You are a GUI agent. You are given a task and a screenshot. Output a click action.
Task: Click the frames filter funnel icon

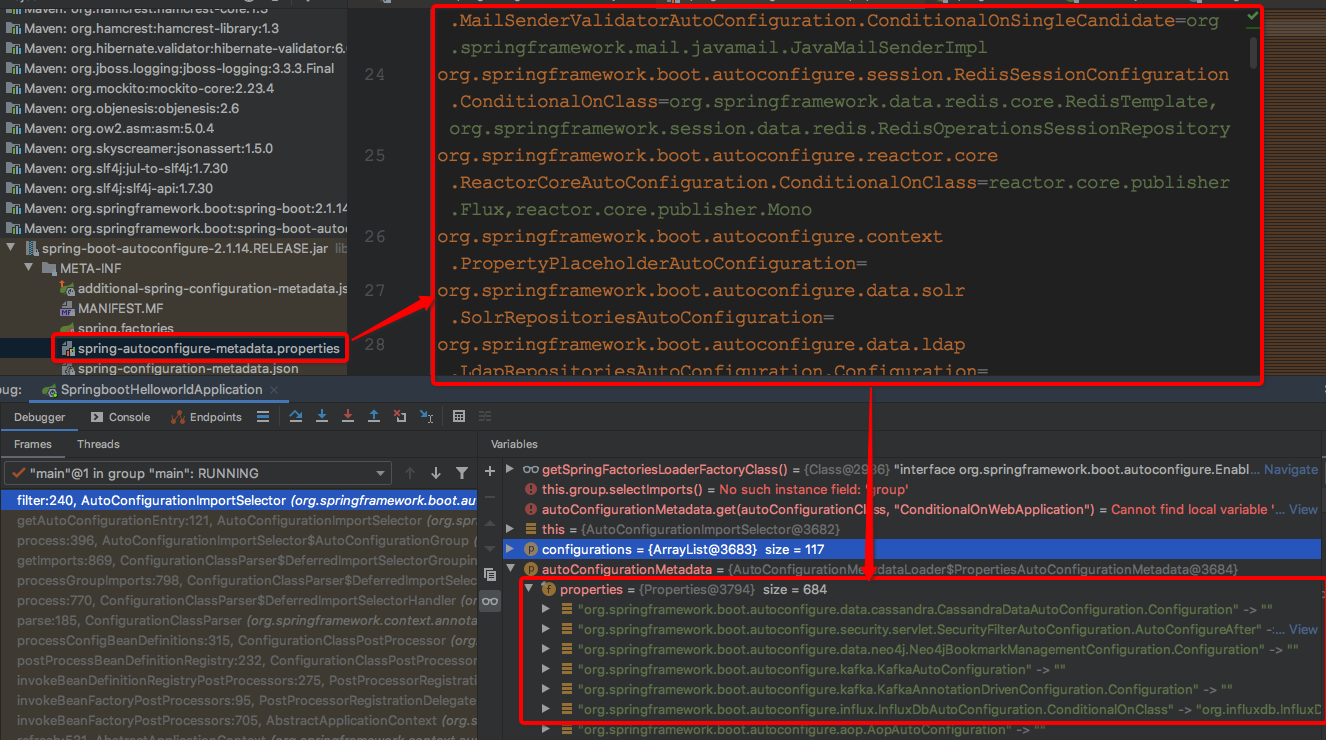tap(462, 473)
